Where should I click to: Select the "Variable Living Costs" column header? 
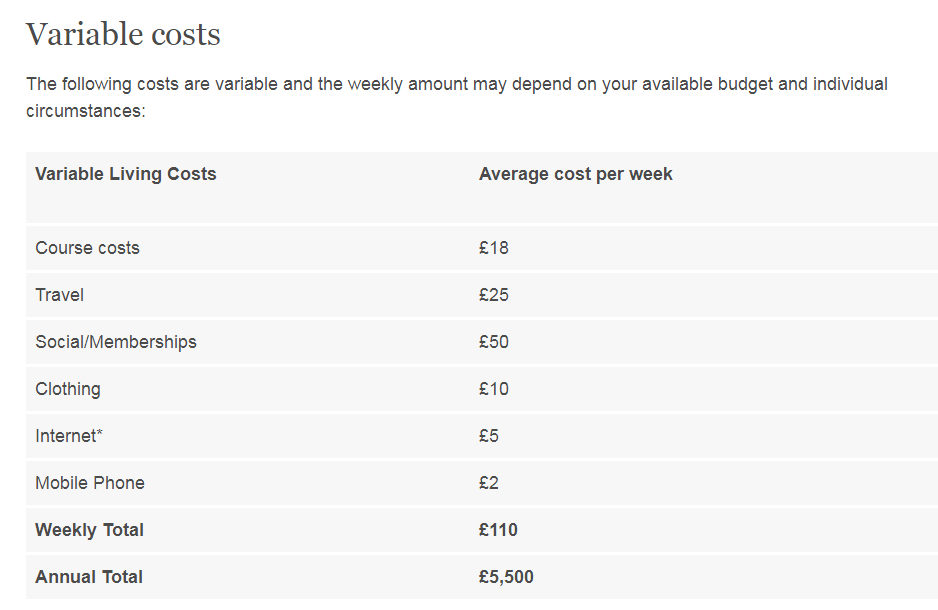coord(126,174)
